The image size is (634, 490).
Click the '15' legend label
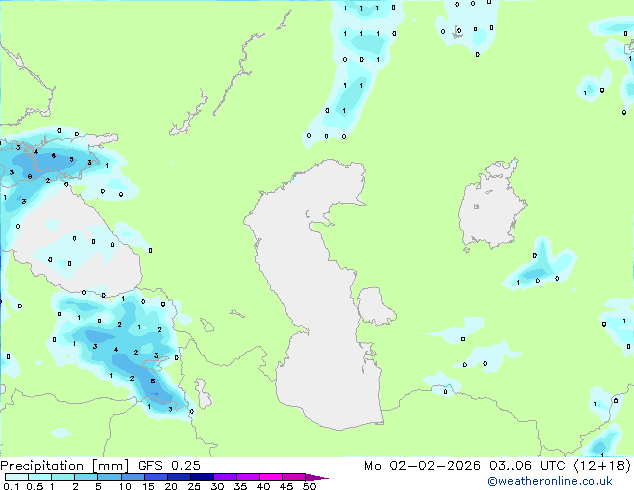(148, 486)
